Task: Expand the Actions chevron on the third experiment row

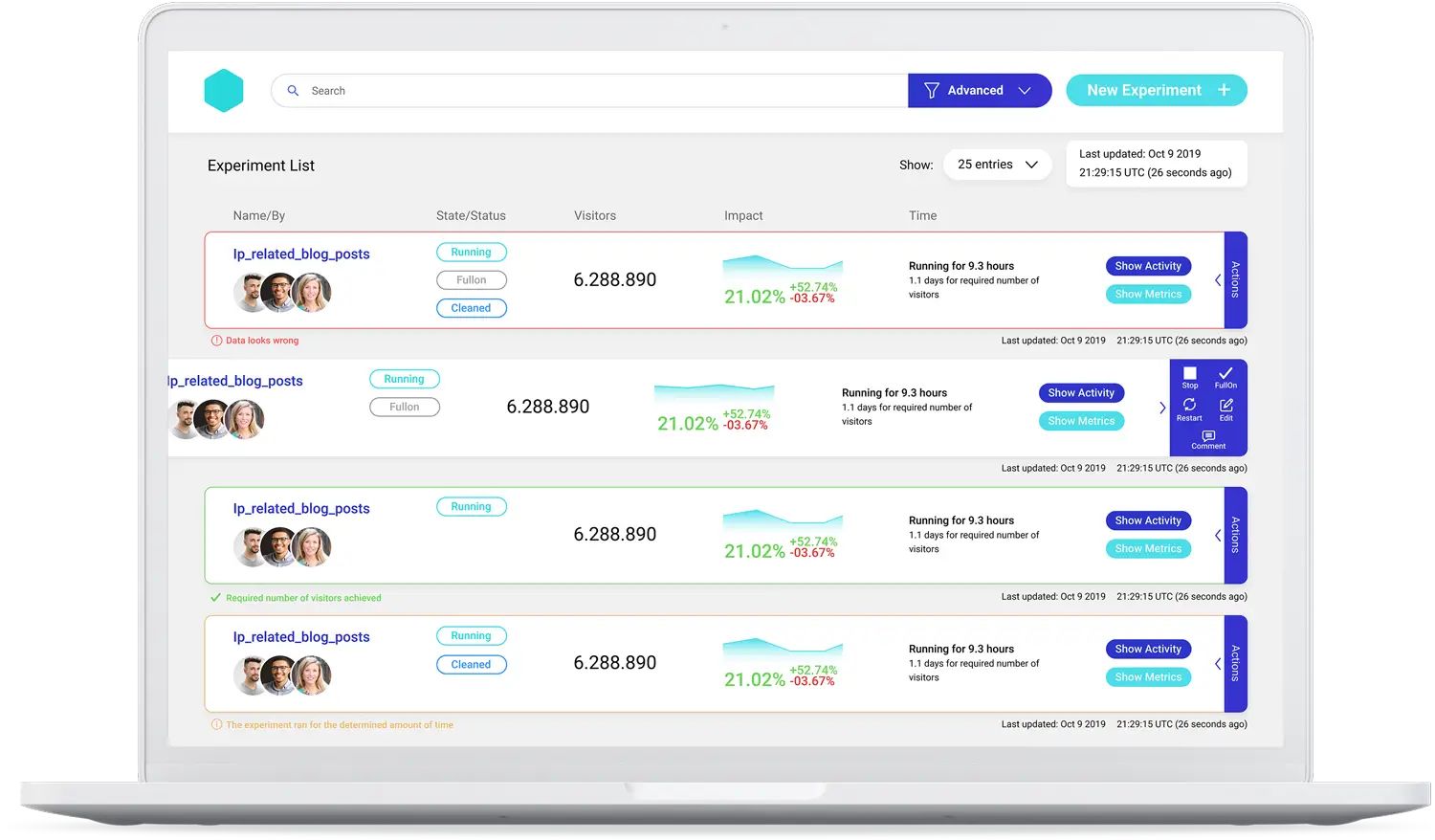Action: click(x=1217, y=536)
